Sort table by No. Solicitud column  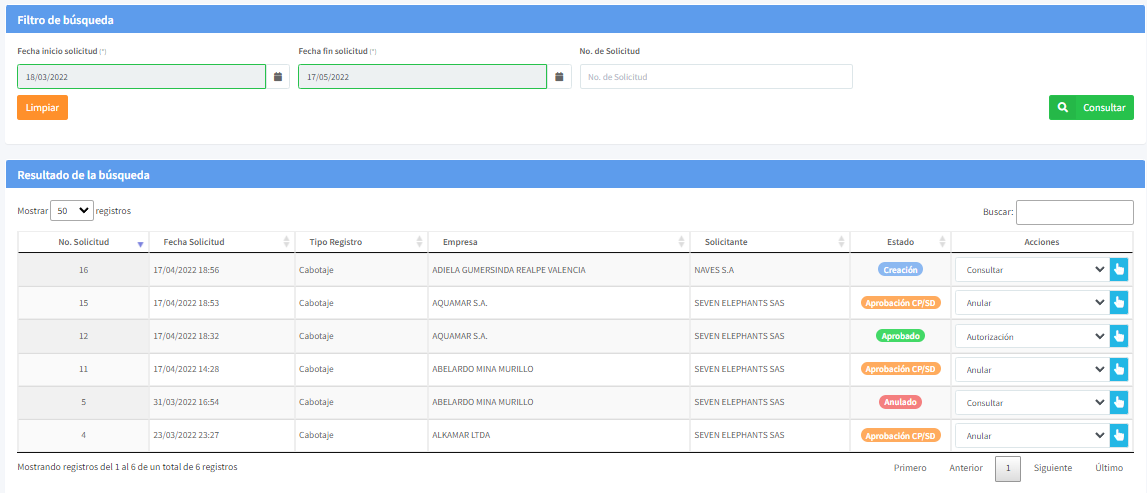[x=83, y=242]
